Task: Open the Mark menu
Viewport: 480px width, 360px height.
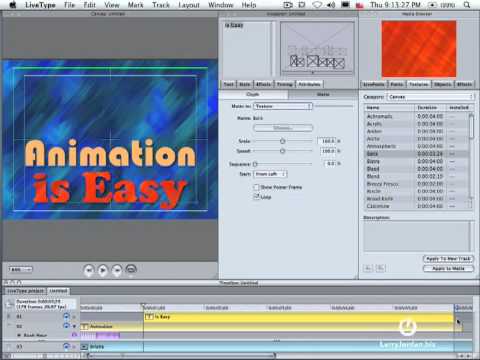Action: (x=135, y=5)
